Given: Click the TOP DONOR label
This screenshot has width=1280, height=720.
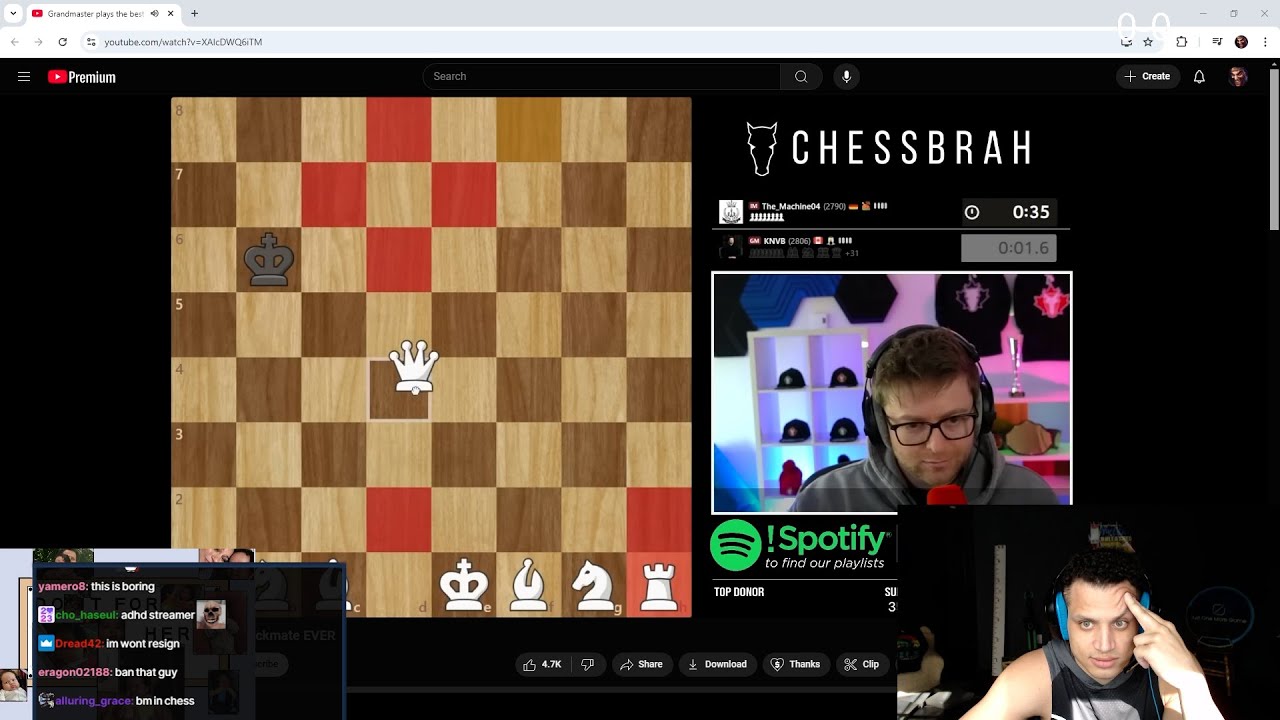Looking at the screenshot, I should point(739,592).
